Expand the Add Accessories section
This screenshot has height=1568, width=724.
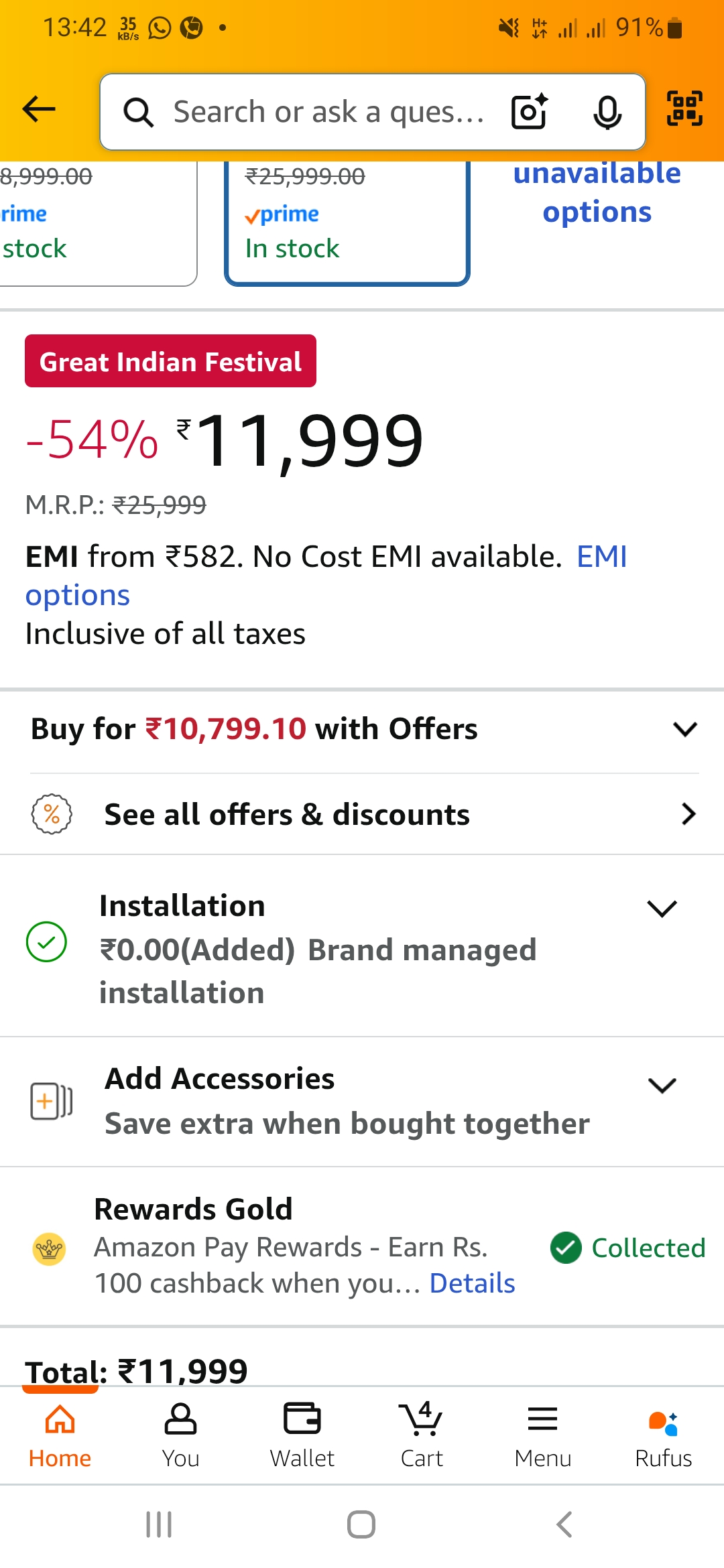[662, 1086]
